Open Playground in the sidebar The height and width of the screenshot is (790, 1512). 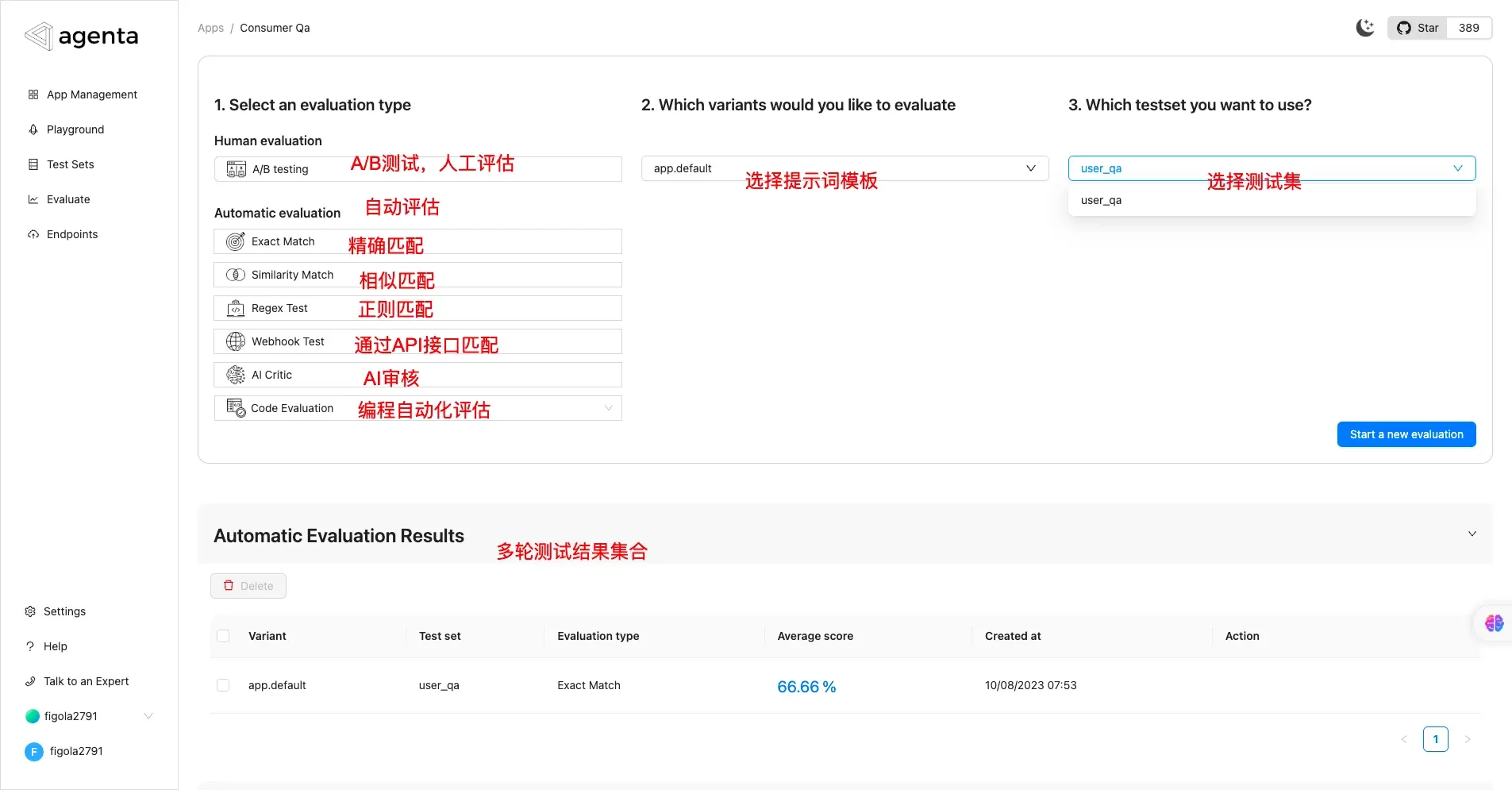[x=75, y=129]
